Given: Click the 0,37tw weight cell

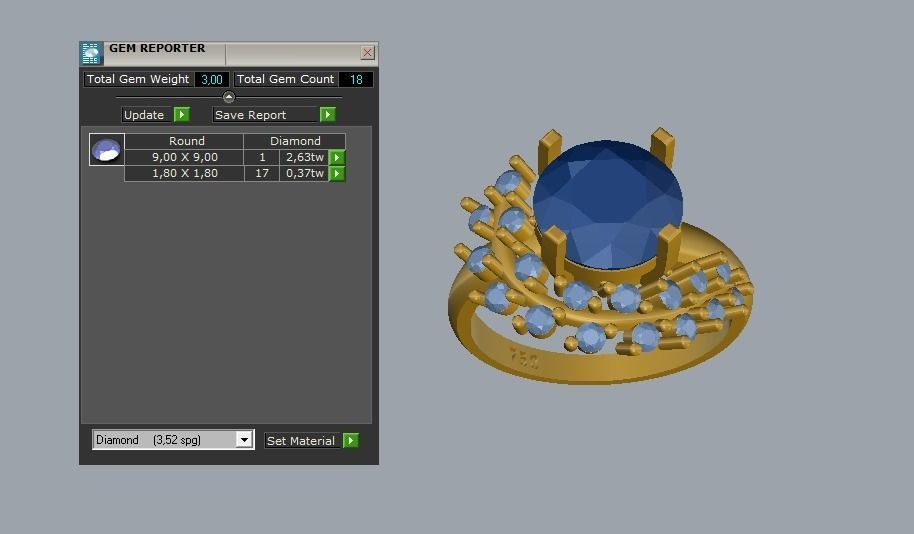Looking at the screenshot, I should pos(304,174).
